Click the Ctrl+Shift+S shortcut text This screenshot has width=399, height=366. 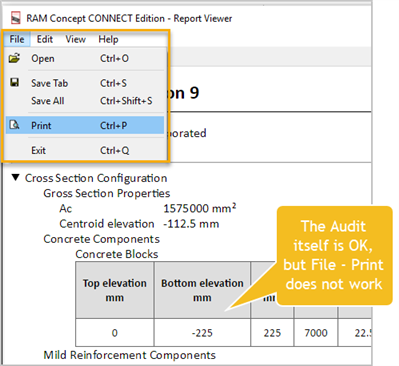(126, 101)
